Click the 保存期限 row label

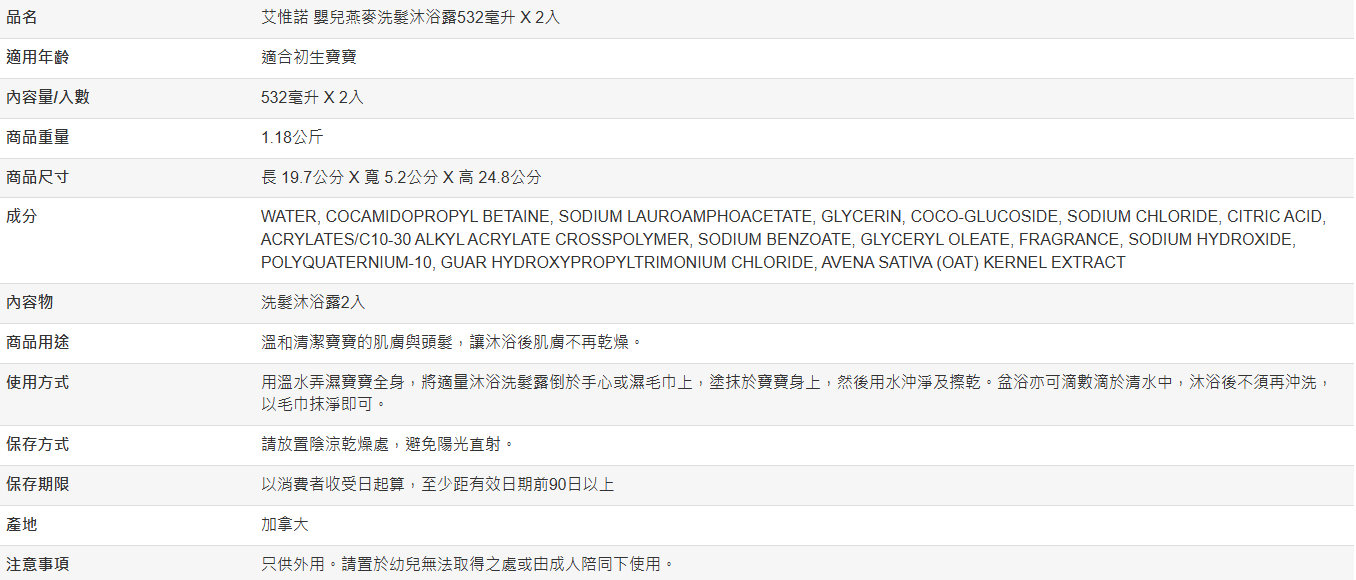click(x=38, y=484)
